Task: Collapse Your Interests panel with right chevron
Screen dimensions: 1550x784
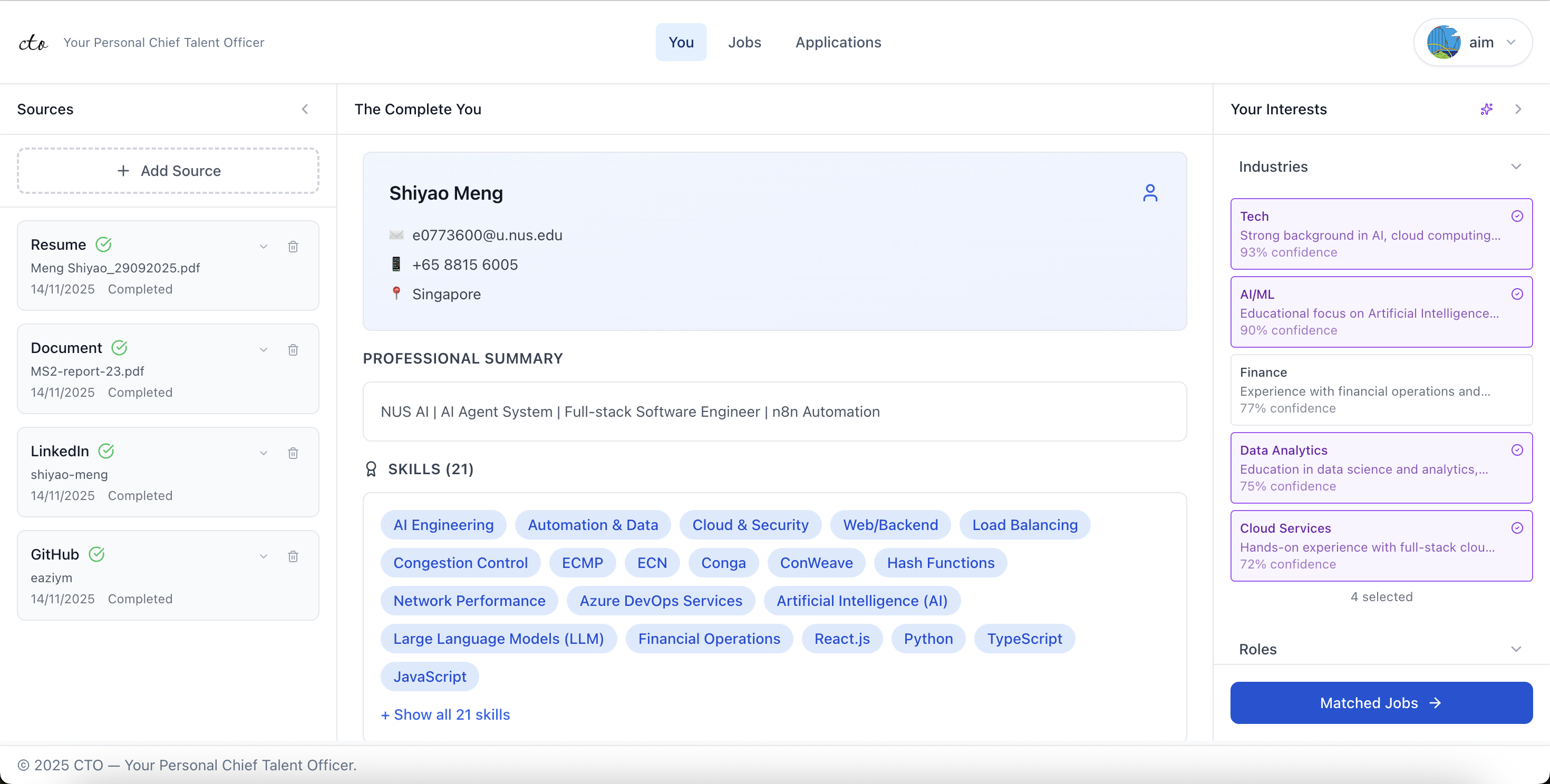Action: pyautogui.click(x=1518, y=110)
